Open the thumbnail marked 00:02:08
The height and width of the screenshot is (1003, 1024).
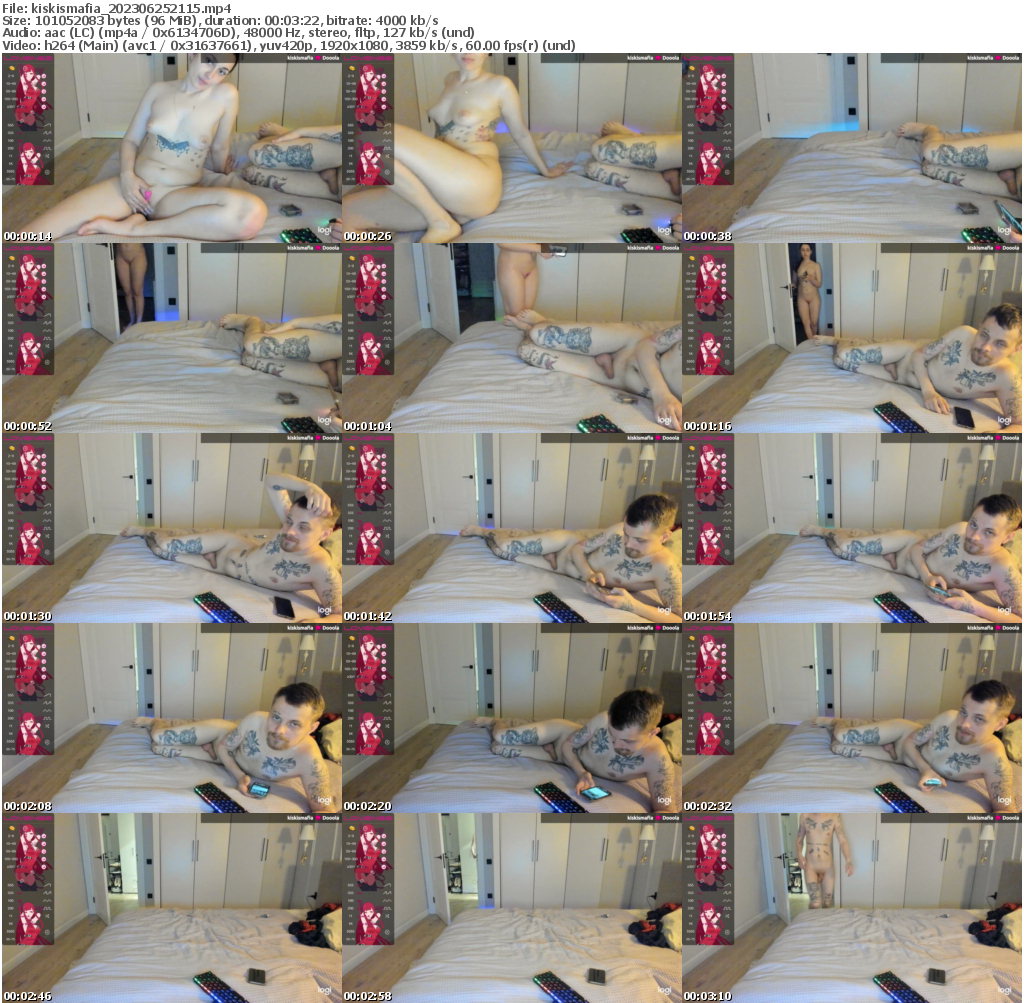(171, 718)
